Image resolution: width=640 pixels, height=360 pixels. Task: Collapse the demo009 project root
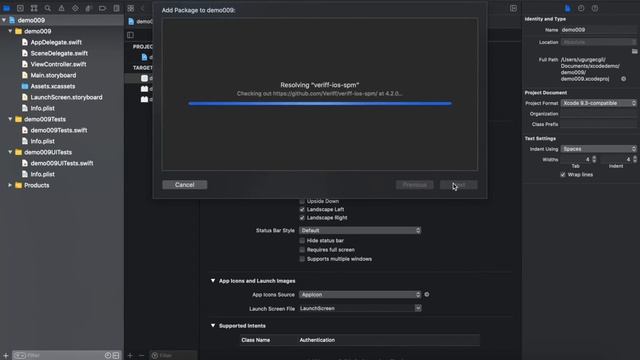(x=4, y=20)
